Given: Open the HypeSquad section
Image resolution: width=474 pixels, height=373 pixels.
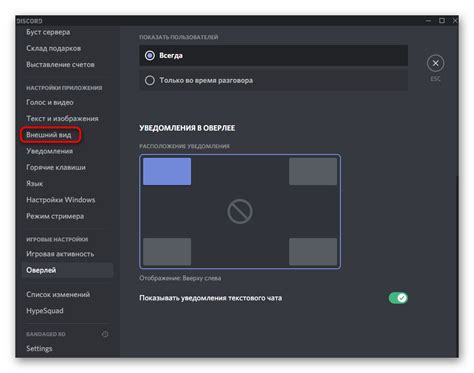Looking at the screenshot, I should coord(45,311).
